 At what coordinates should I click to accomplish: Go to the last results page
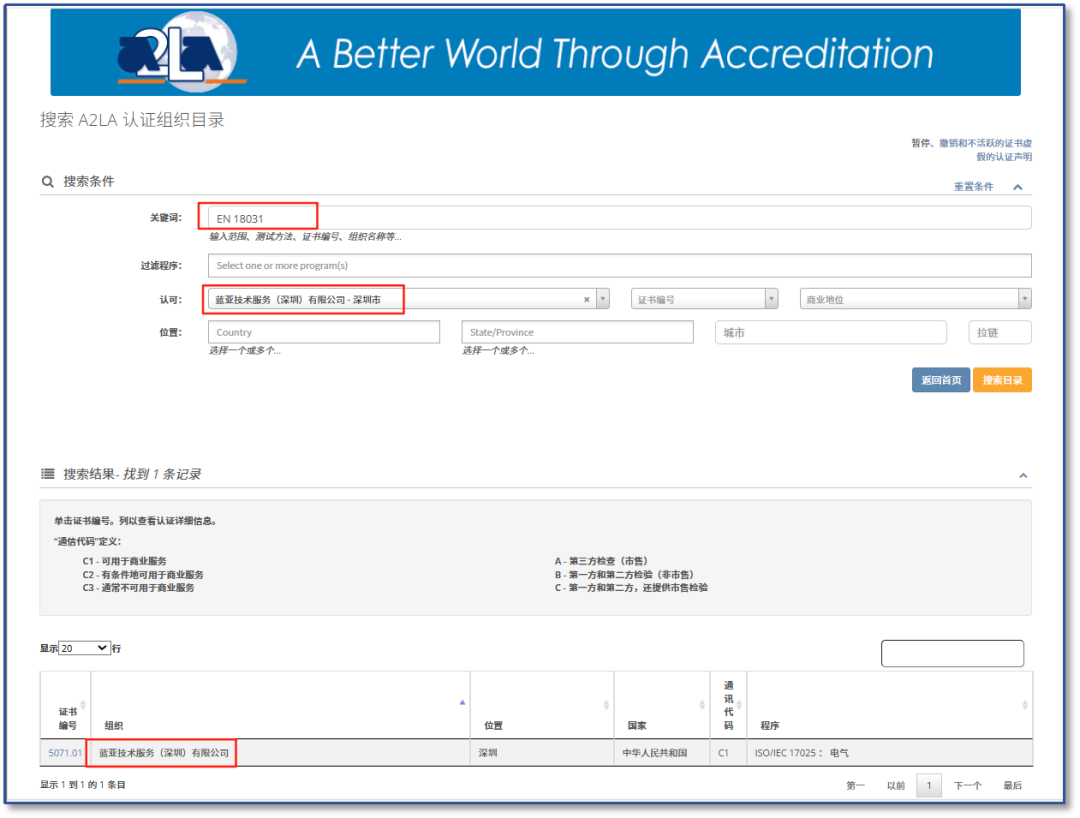click(1012, 785)
